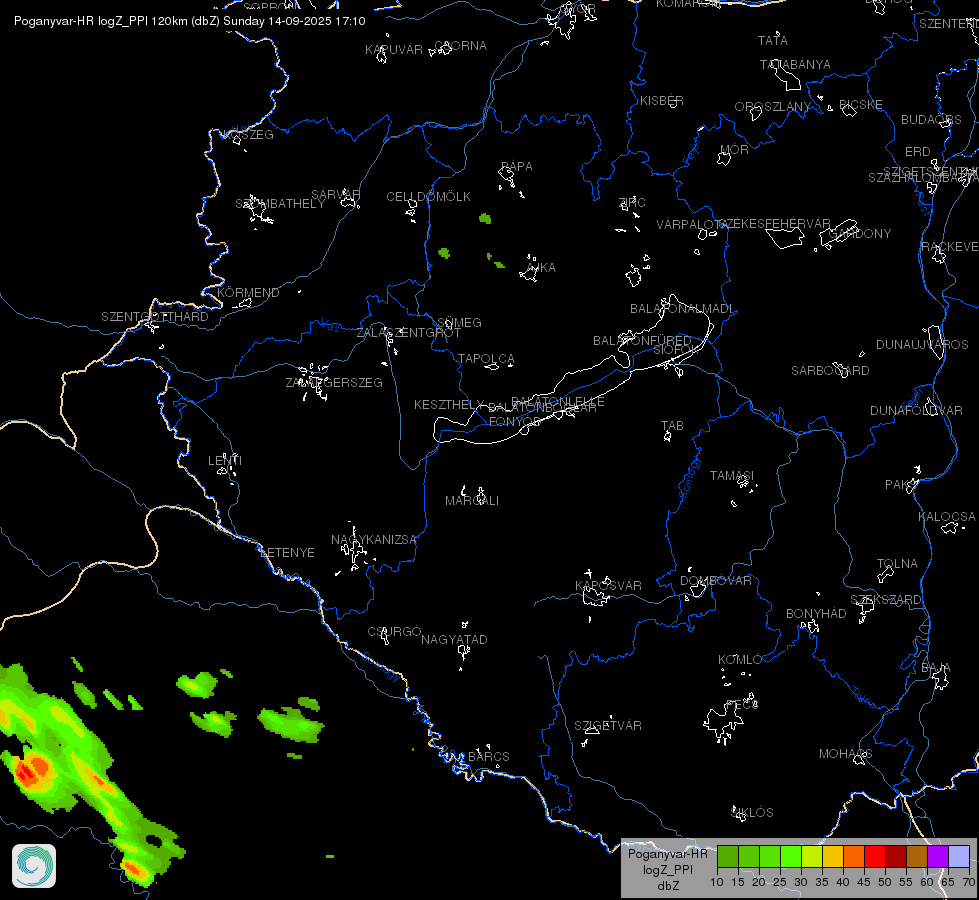Click the GÁRDONY city label

pyautogui.click(x=860, y=234)
